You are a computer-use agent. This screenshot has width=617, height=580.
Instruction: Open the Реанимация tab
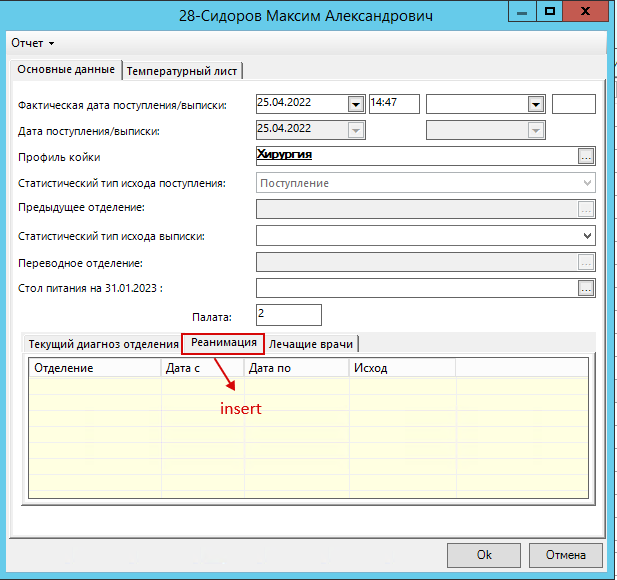[x=223, y=343]
